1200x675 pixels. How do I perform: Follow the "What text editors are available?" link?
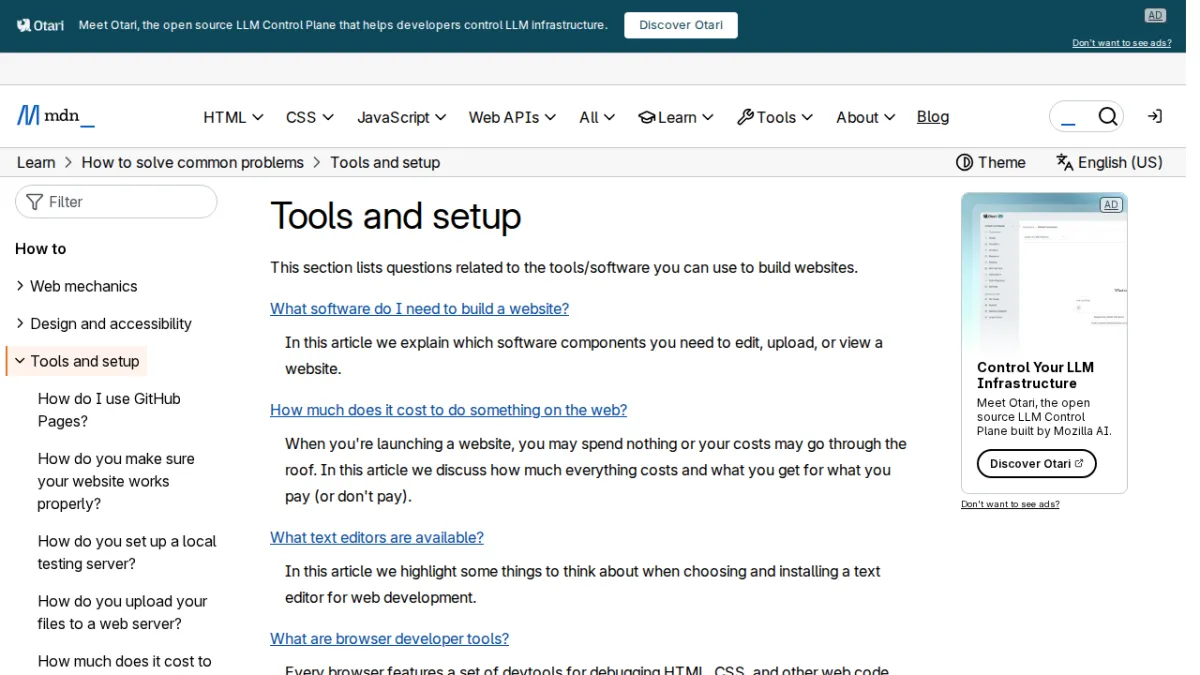(x=377, y=537)
